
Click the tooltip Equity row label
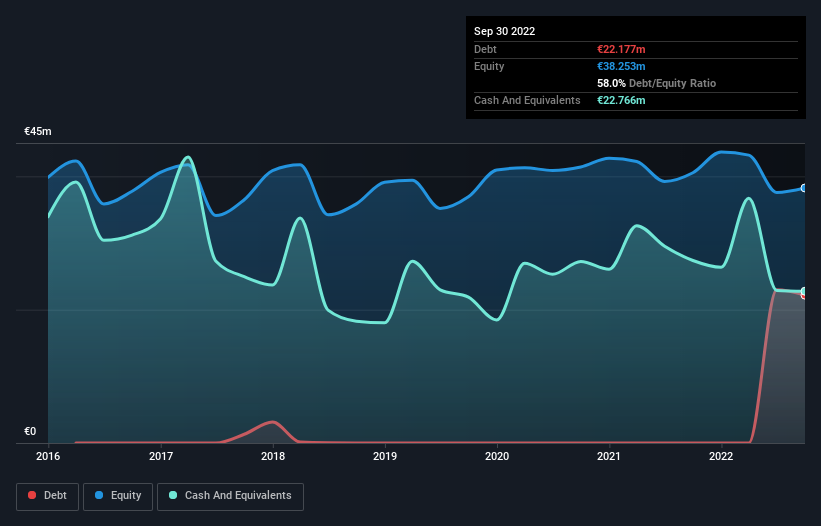click(489, 66)
